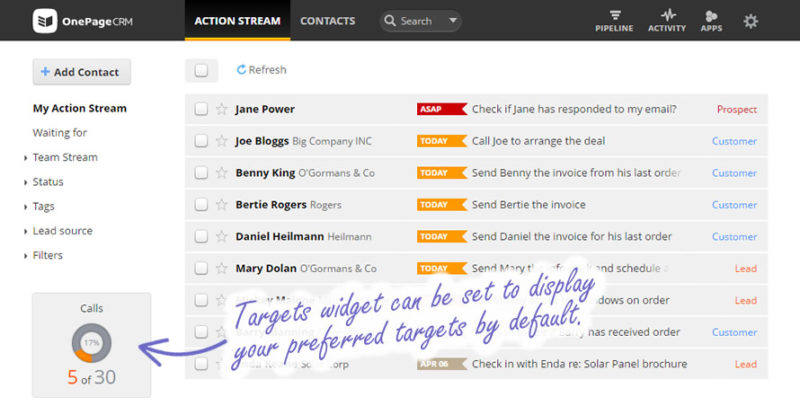The width and height of the screenshot is (800, 415).
Task: Click Customer status on Benny King
Action: pos(734,173)
